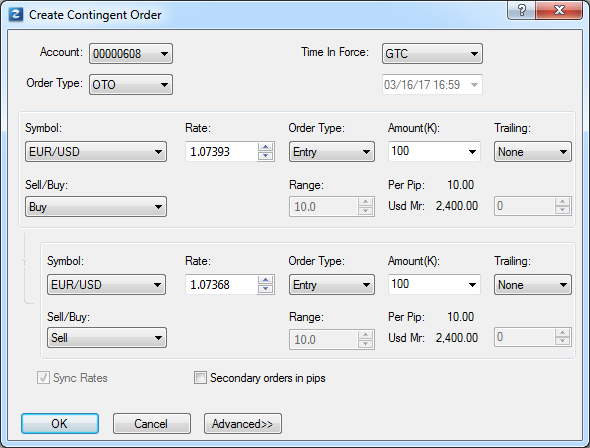
Task: Toggle Secondary orders in pips checkbox
Action: [x=200, y=377]
